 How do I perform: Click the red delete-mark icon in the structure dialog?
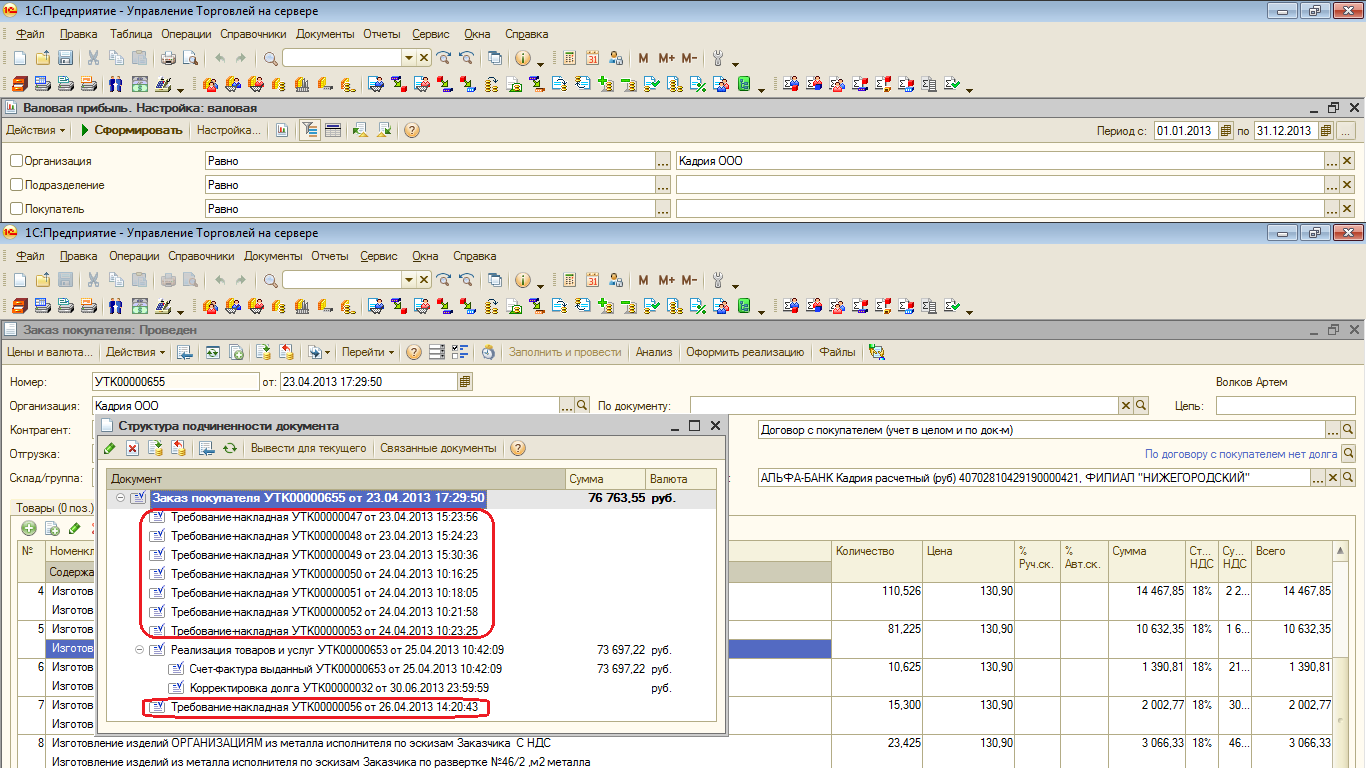point(132,448)
